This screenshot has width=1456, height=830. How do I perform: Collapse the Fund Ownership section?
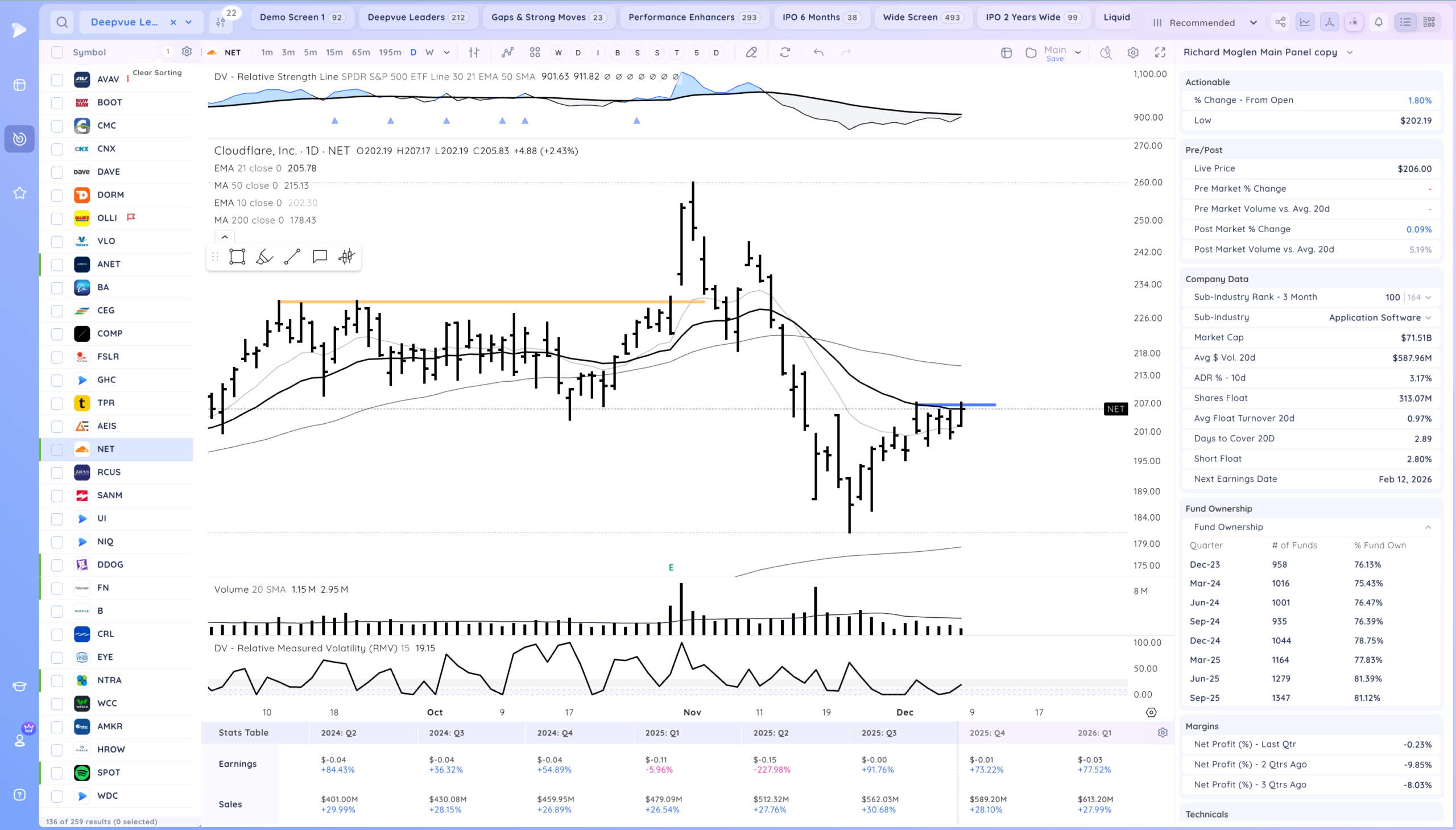(x=1428, y=527)
